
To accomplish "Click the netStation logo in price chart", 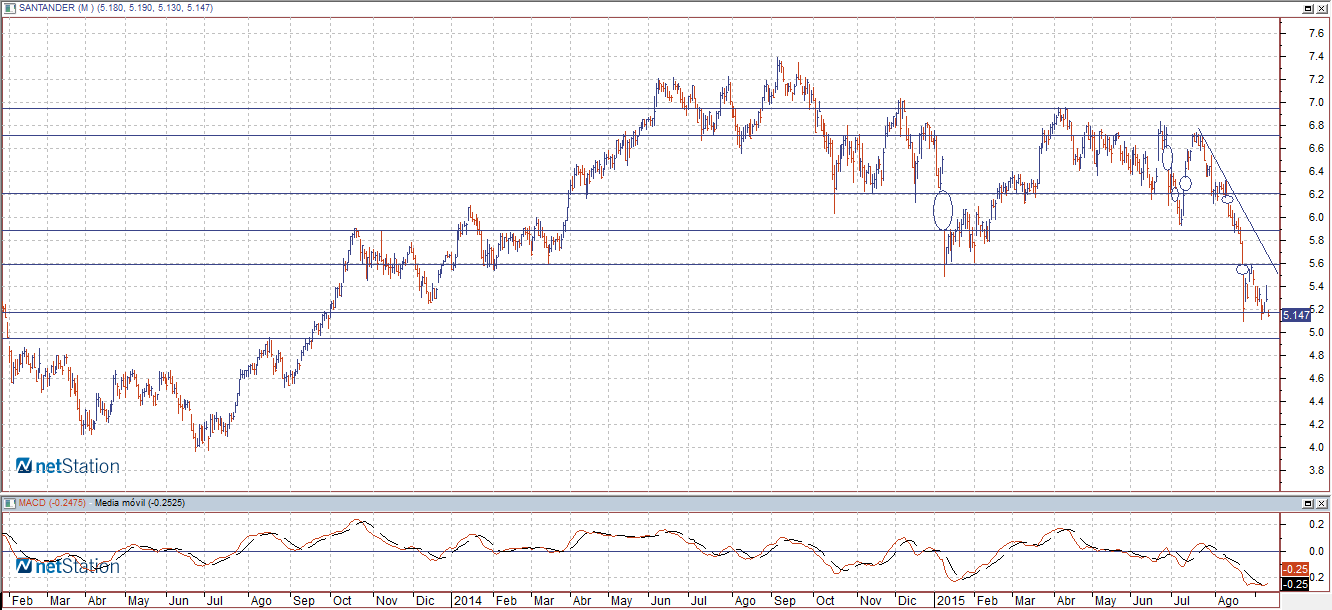I will 67,466.
